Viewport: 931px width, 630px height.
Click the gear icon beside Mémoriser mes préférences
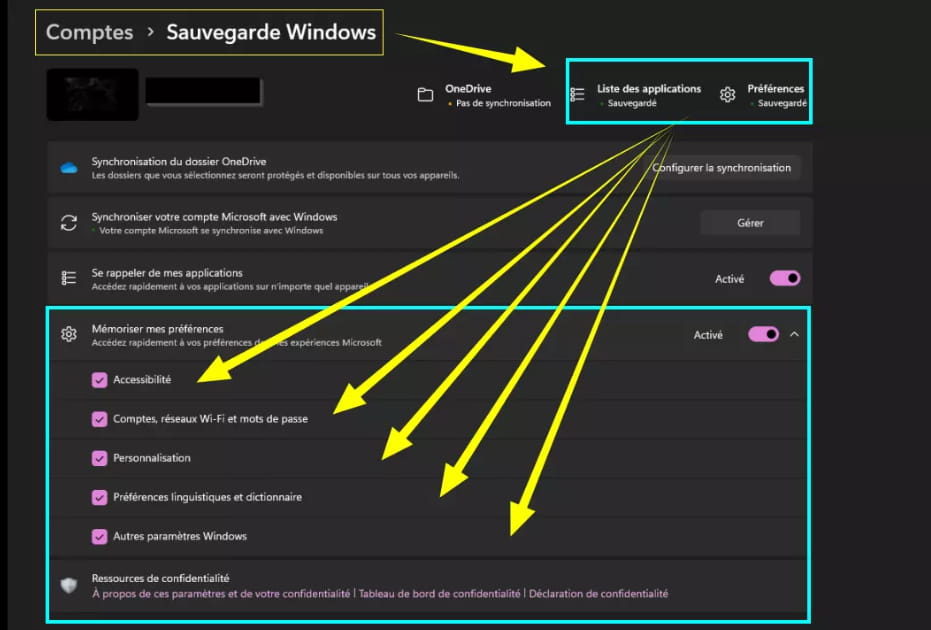69,334
